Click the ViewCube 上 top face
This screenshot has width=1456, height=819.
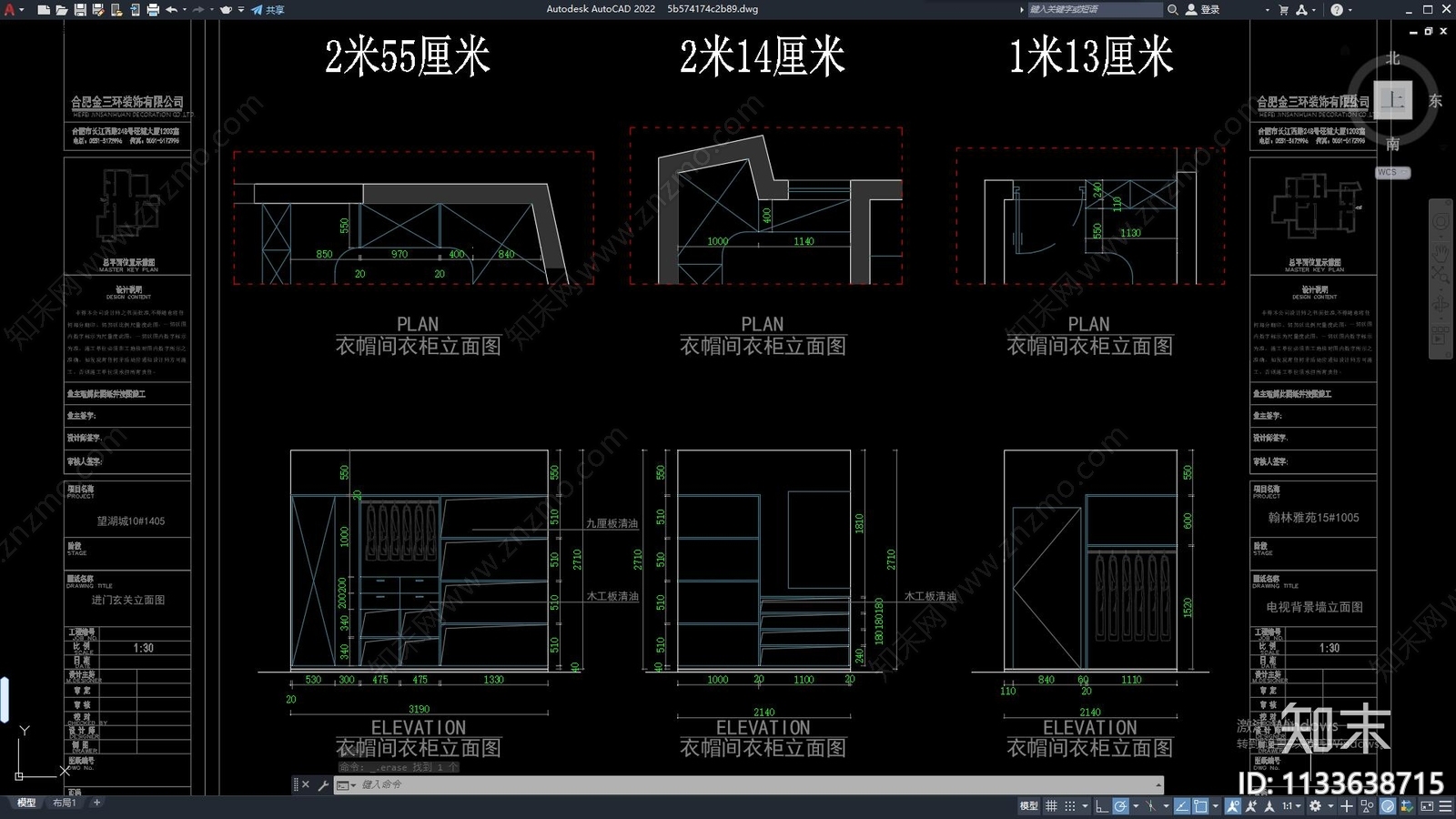point(1393,100)
